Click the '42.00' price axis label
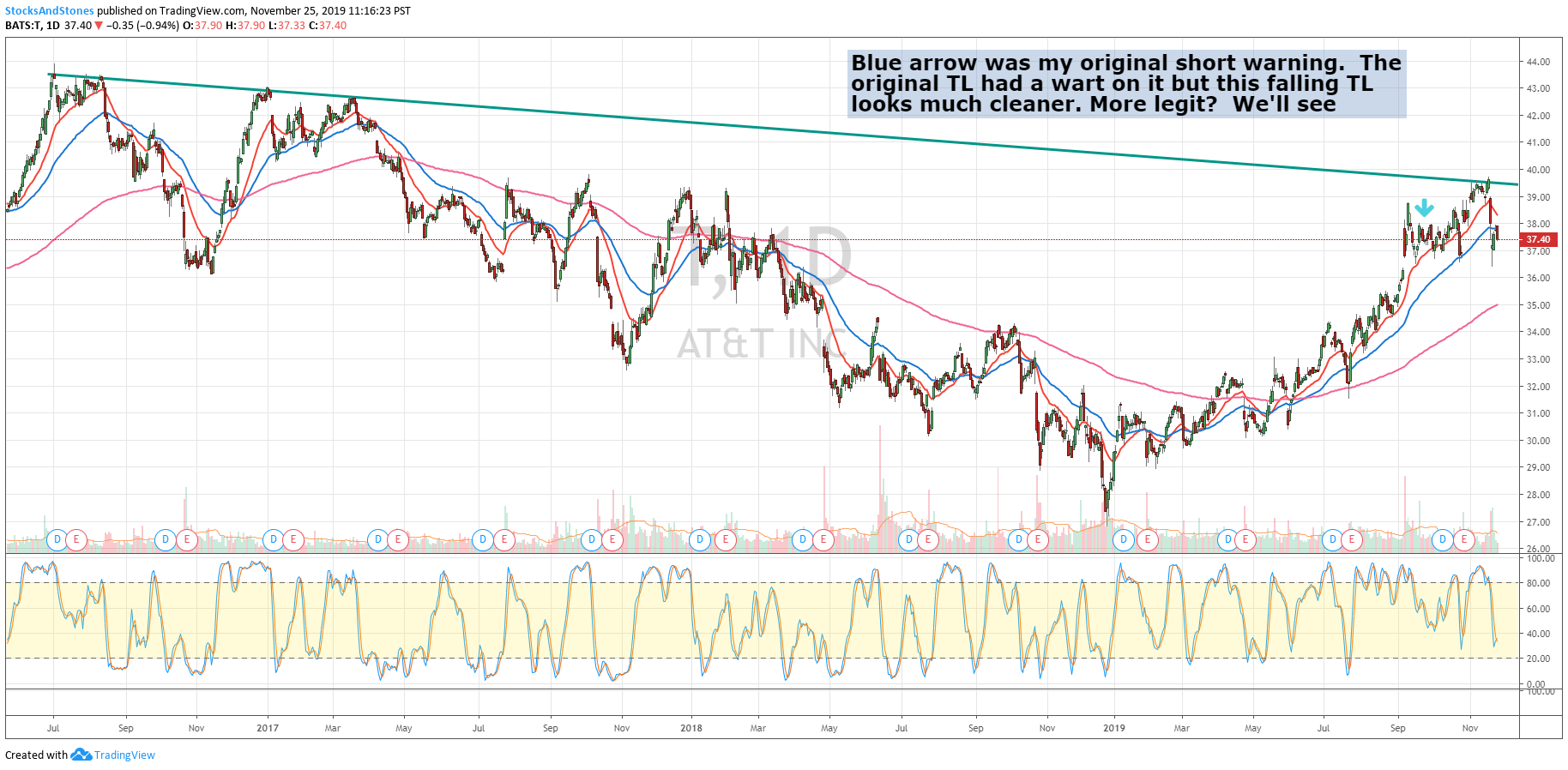This screenshot has width=1568, height=770. pyautogui.click(x=1538, y=116)
